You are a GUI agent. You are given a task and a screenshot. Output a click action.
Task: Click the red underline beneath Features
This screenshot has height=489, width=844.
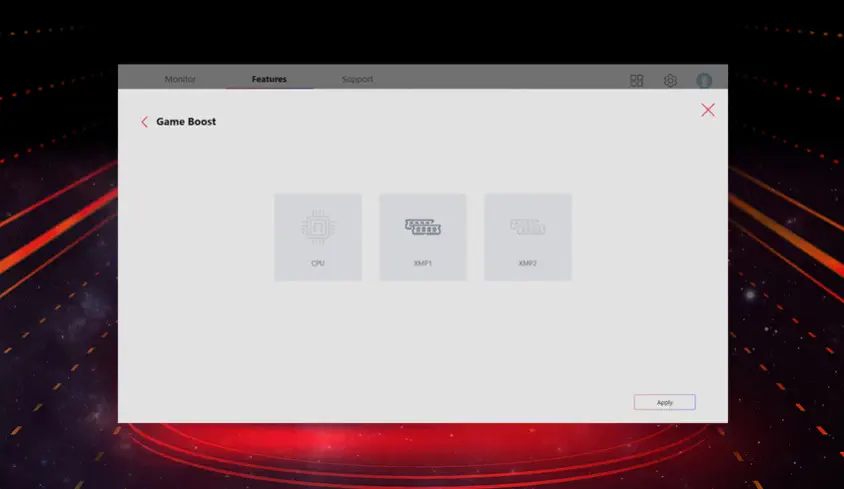click(269, 88)
